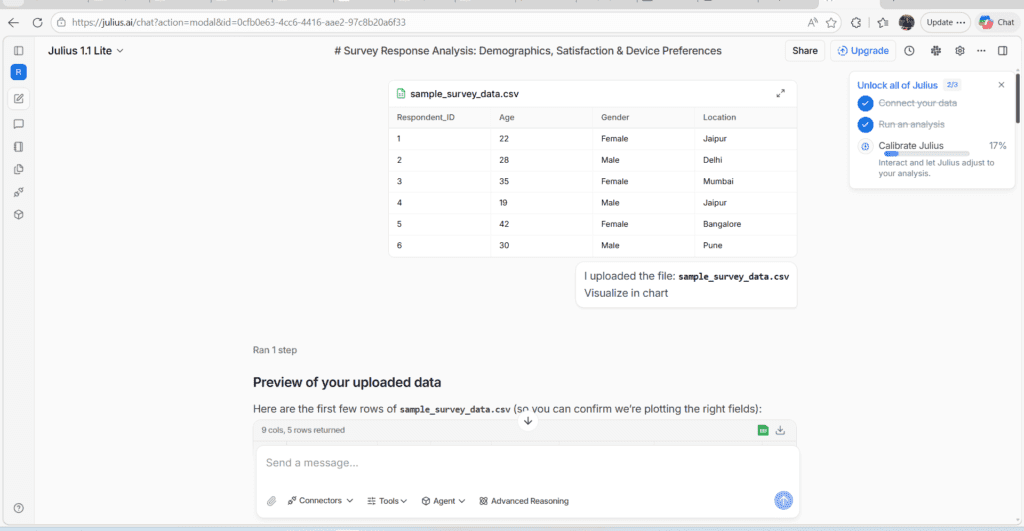Click the browser back arrow
The width and height of the screenshot is (1024, 531).
(x=13, y=22)
